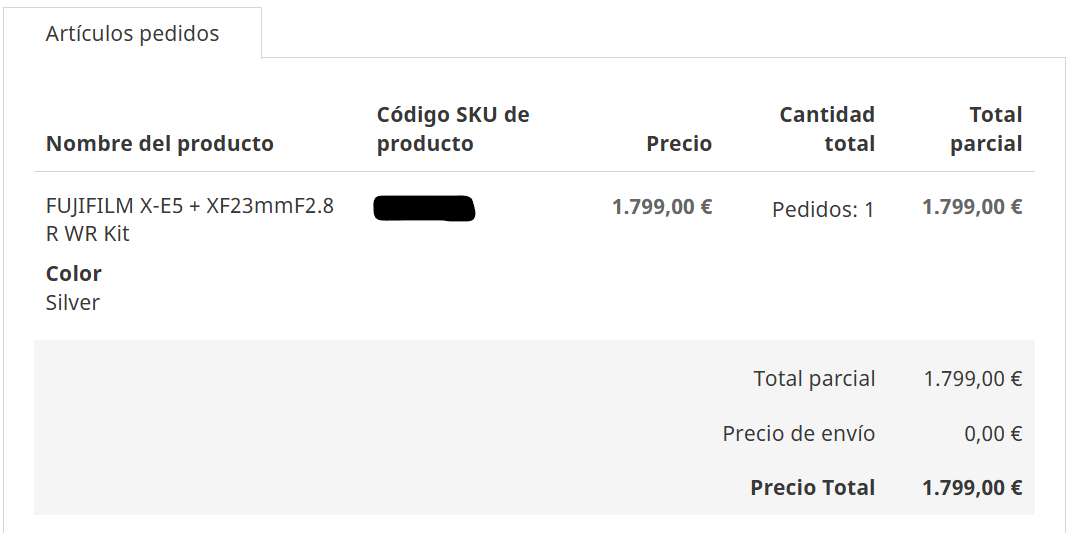1074x533 pixels.
Task: Click the redacted SKU code
Action: coord(424,208)
